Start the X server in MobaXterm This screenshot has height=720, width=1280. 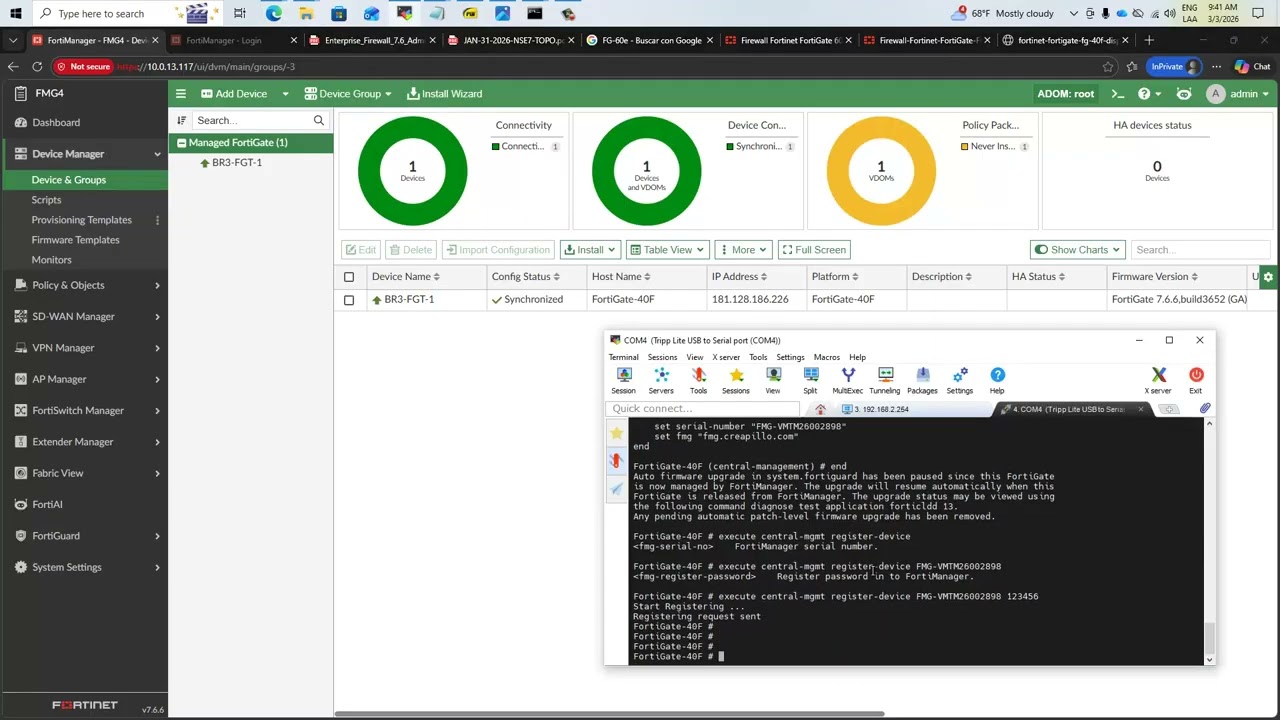pos(1158,380)
